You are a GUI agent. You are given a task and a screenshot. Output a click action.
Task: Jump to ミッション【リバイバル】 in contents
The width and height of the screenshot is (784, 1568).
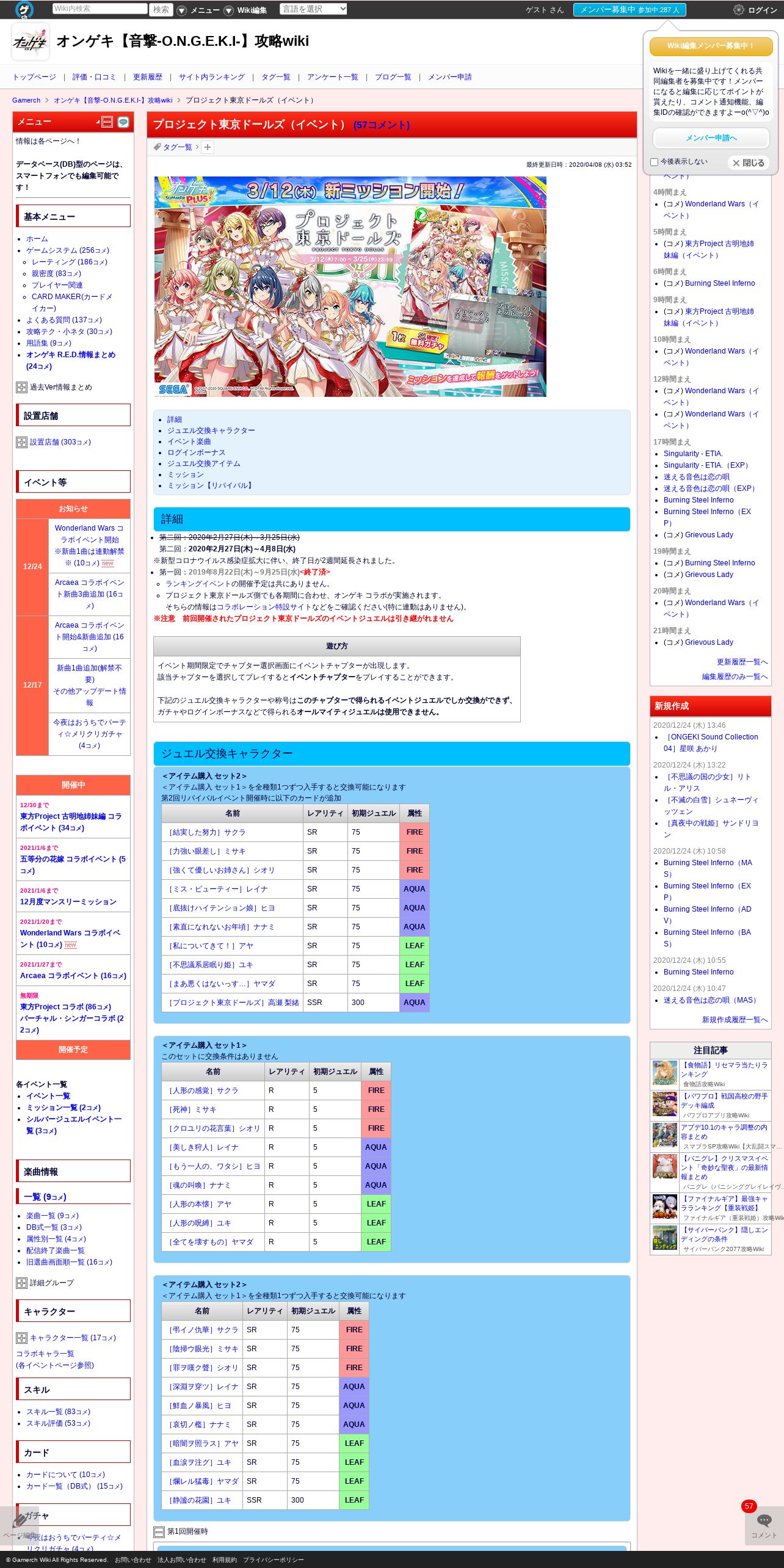(x=211, y=485)
